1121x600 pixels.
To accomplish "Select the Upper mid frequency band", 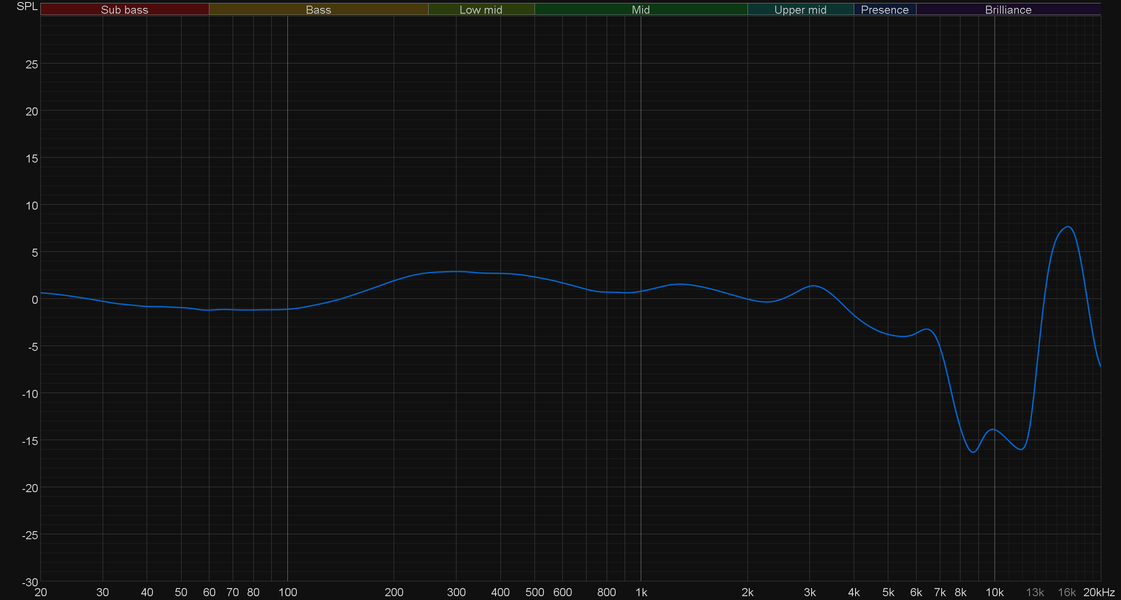I will point(800,9).
